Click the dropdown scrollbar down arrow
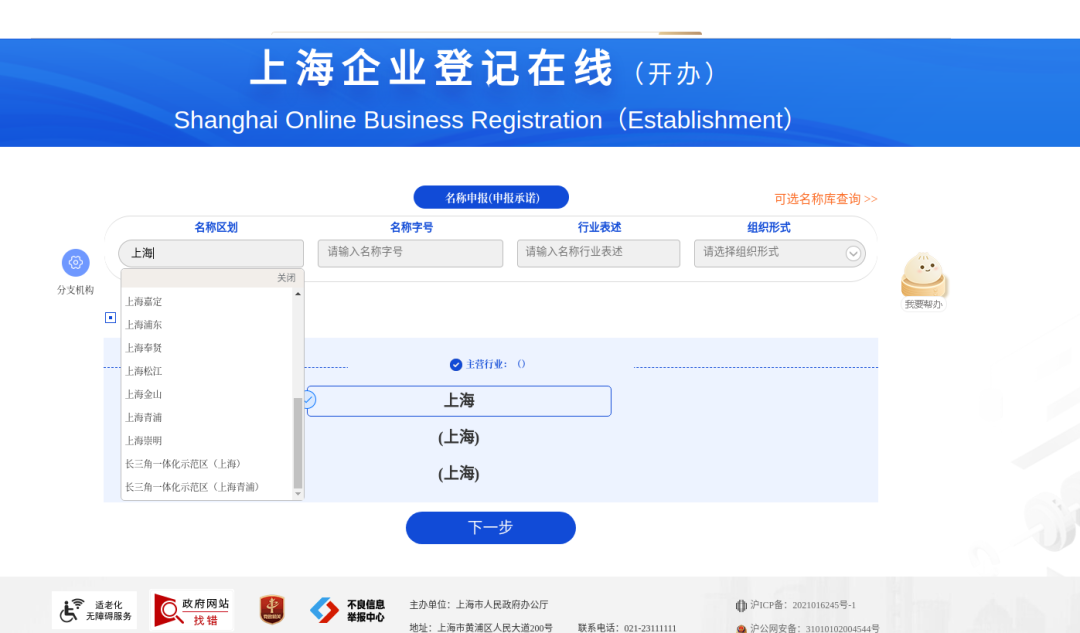1080x633 pixels. 298,494
